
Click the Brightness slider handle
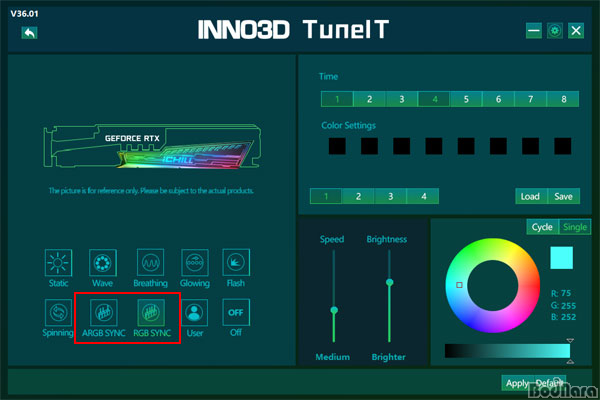pos(390,282)
